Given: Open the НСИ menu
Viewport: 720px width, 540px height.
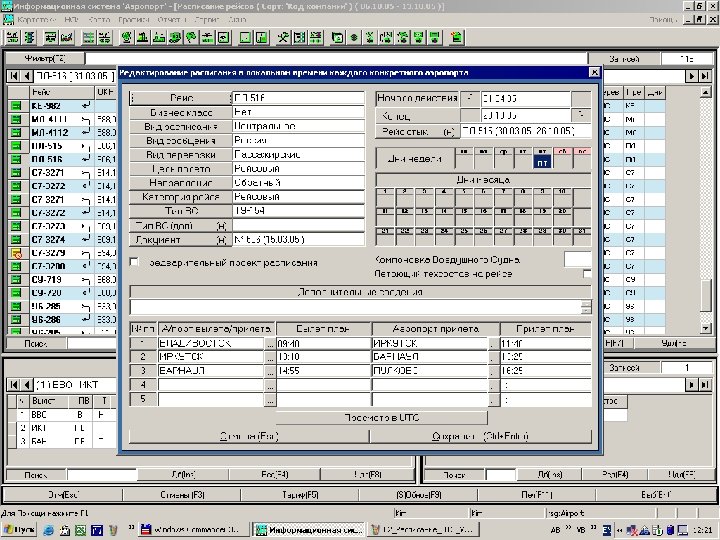Looking at the screenshot, I should point(71,20).
